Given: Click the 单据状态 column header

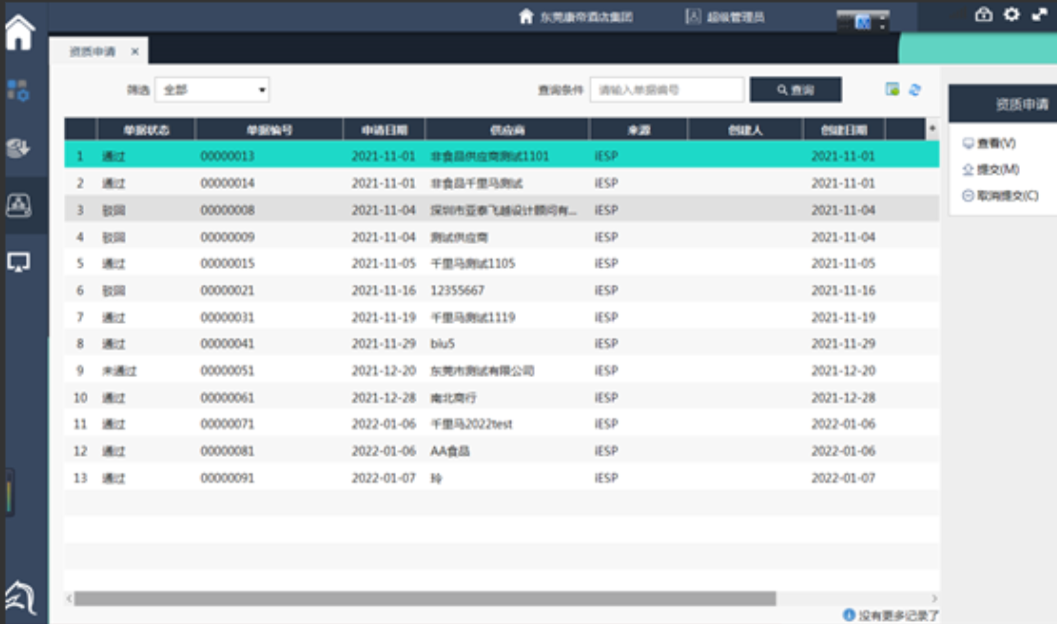Looking at the screenshot, I should (146, 130).
